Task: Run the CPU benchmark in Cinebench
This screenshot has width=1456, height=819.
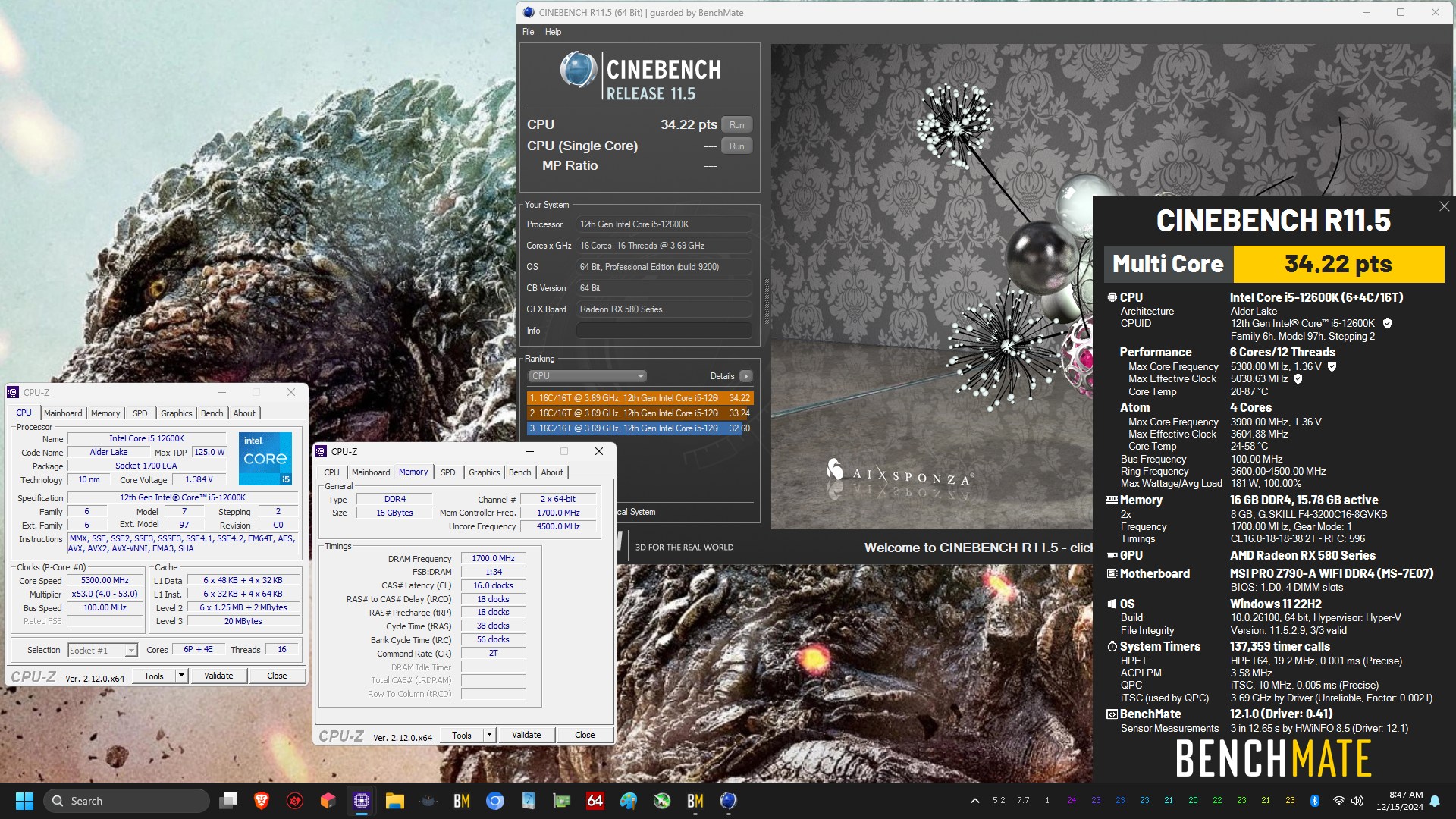Action: 736,125
